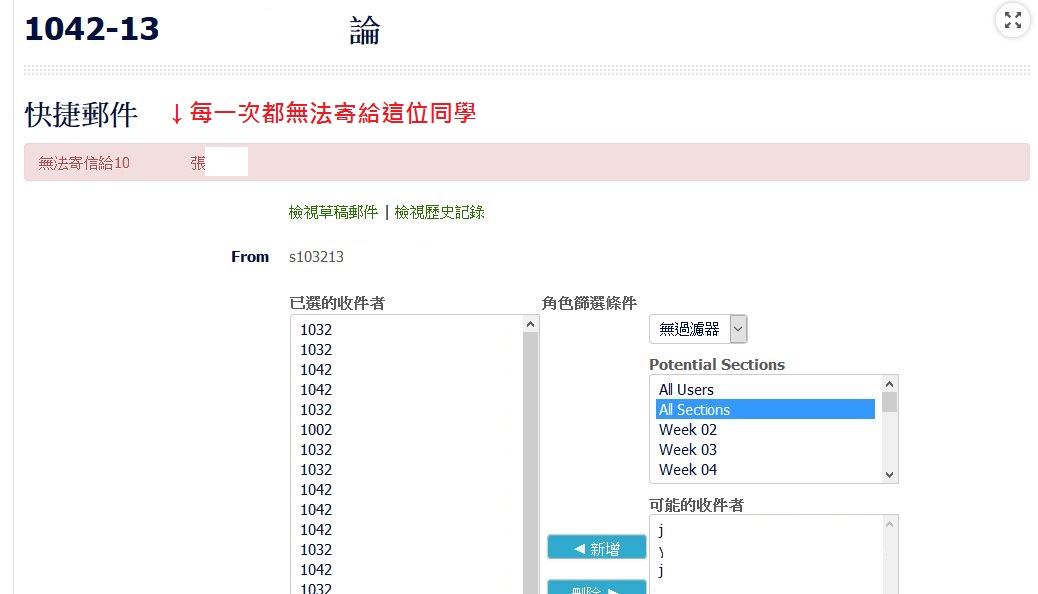Click scroll-up arrow of Potential Sections list

[889, 384]
